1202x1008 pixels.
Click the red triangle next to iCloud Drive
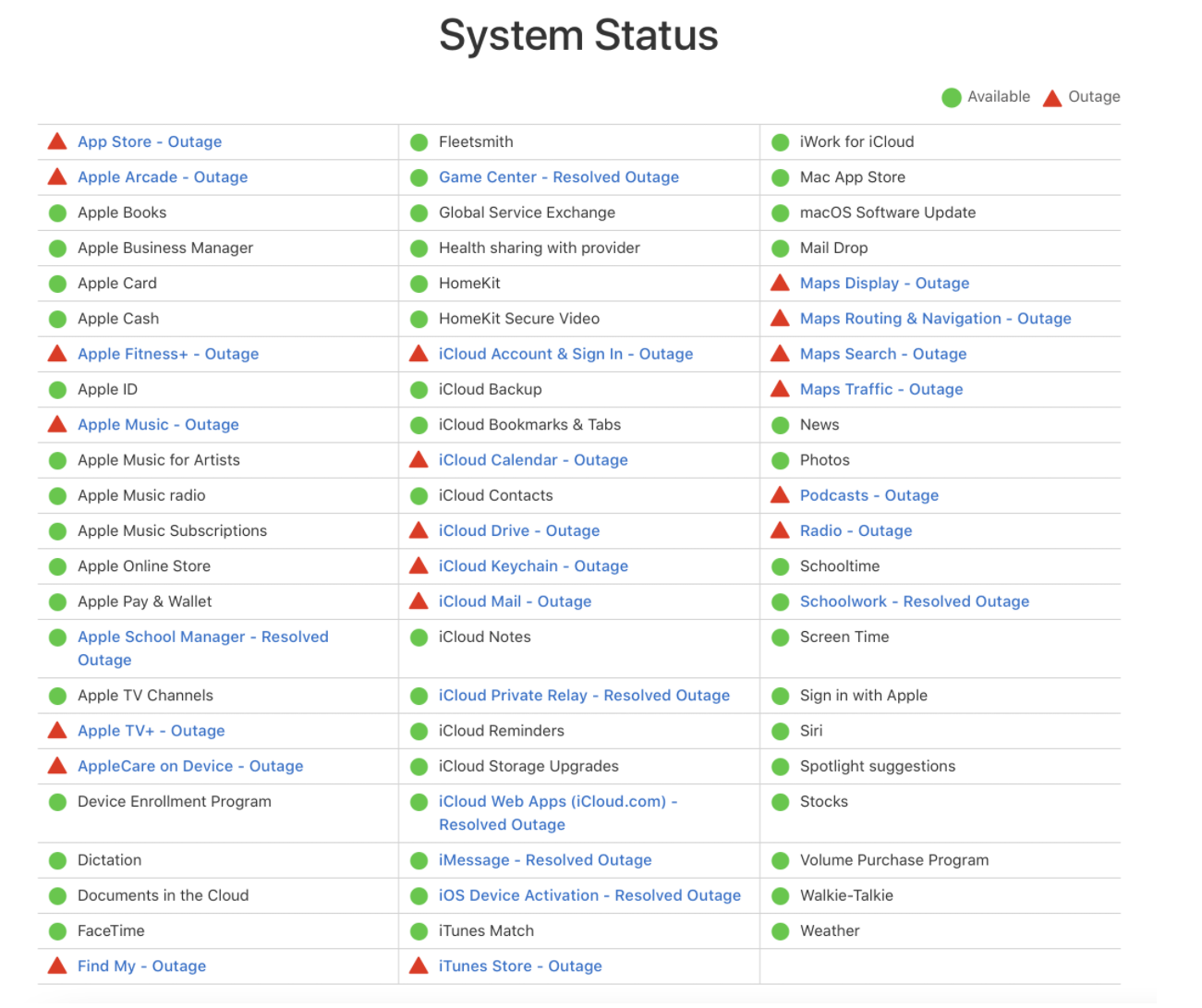coord(419,530)
